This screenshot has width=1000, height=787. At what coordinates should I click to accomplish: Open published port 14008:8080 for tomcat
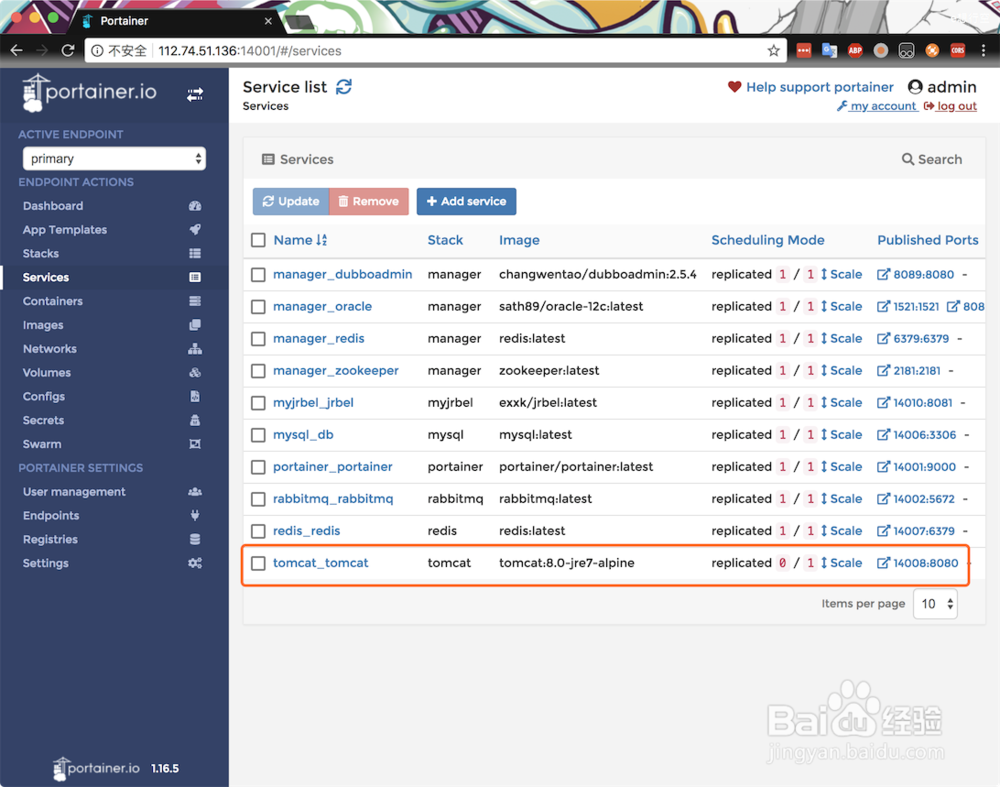coord(918,563)
